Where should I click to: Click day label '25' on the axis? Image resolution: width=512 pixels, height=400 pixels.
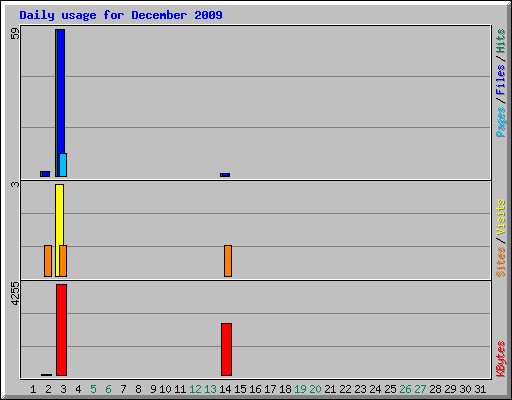390,389
